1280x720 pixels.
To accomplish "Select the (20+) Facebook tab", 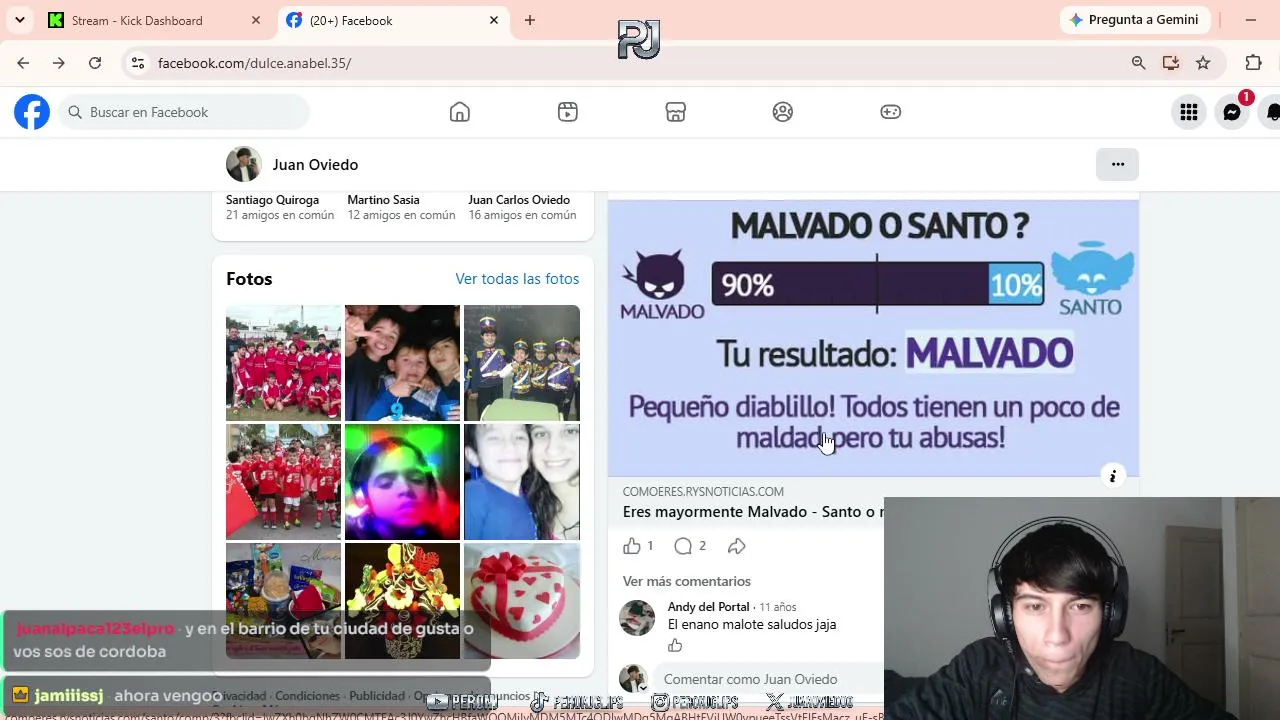I will tap(392, 20).
